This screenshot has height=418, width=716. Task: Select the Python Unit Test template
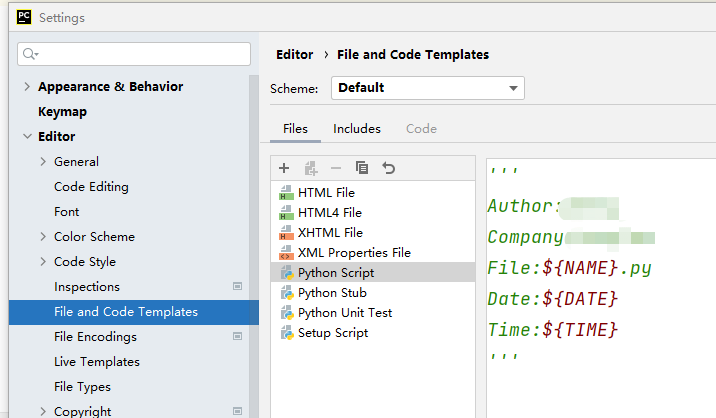tap(344, 313)
